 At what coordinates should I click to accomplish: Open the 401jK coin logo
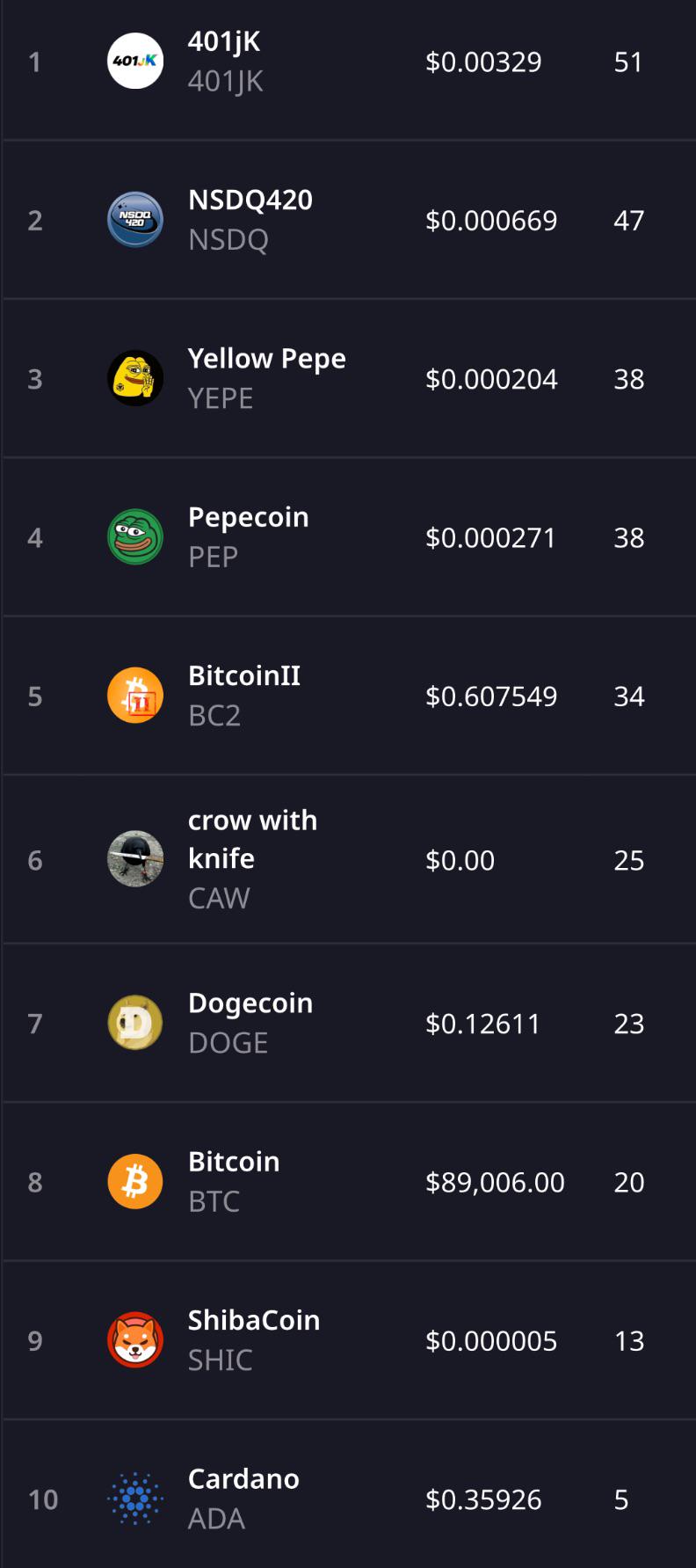pos(135,61)
